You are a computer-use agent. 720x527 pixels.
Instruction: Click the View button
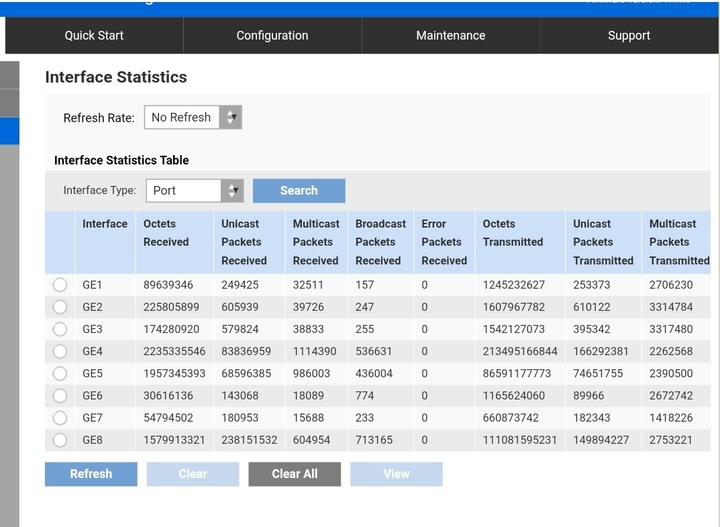click(x=397, y=474)
